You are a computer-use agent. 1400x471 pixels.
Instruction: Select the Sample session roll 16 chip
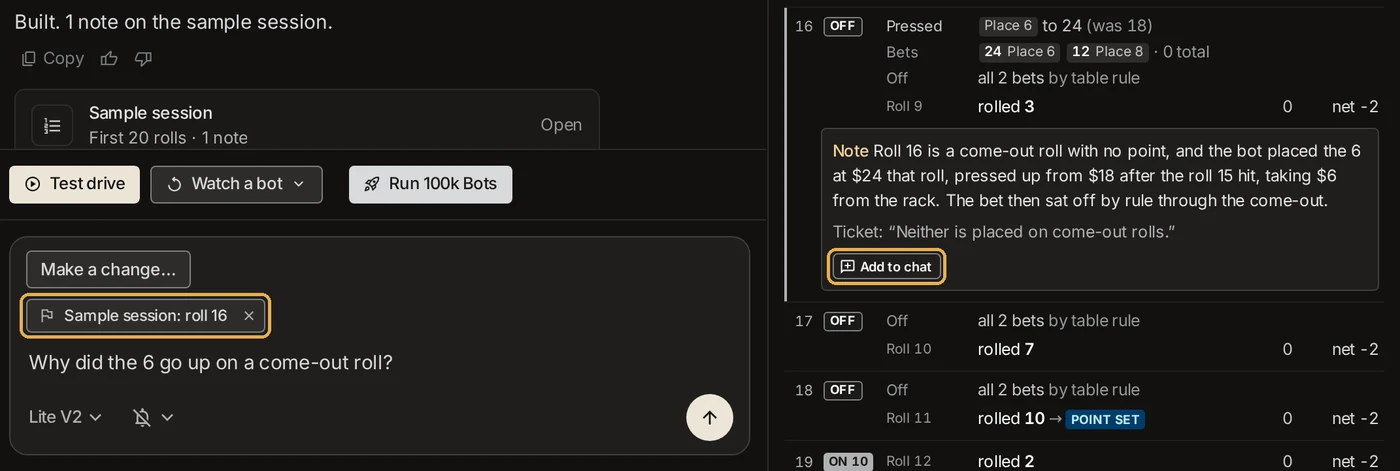(x=145, y=316)
